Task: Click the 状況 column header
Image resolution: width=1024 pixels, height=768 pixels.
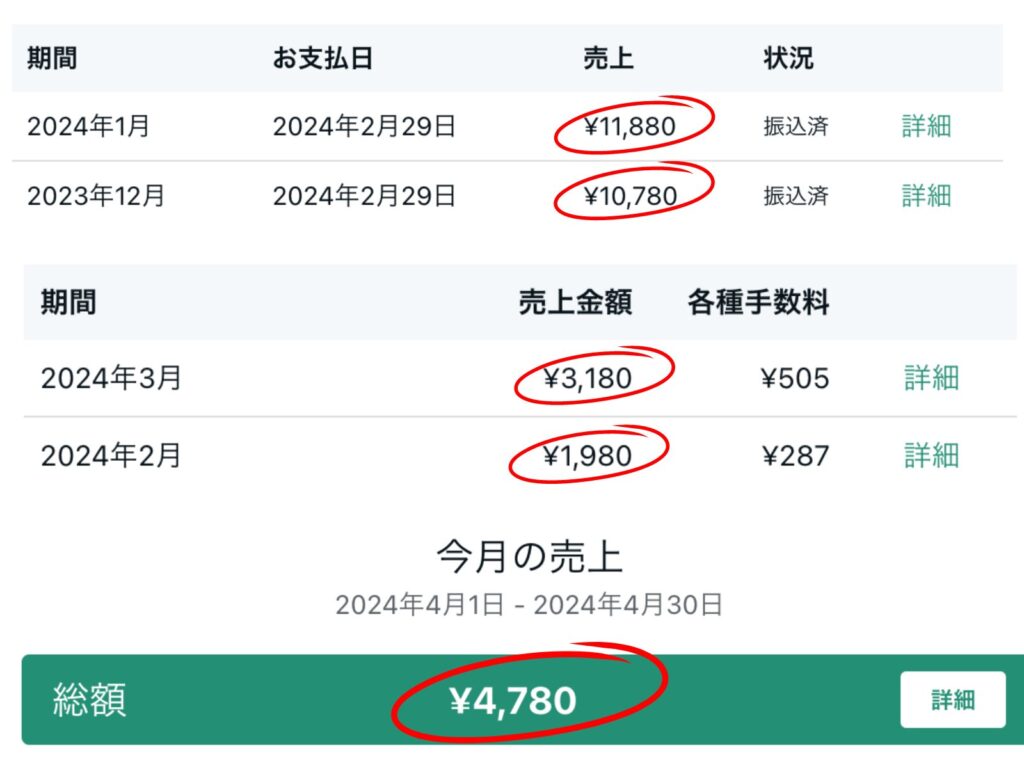Action: point(788,58)
